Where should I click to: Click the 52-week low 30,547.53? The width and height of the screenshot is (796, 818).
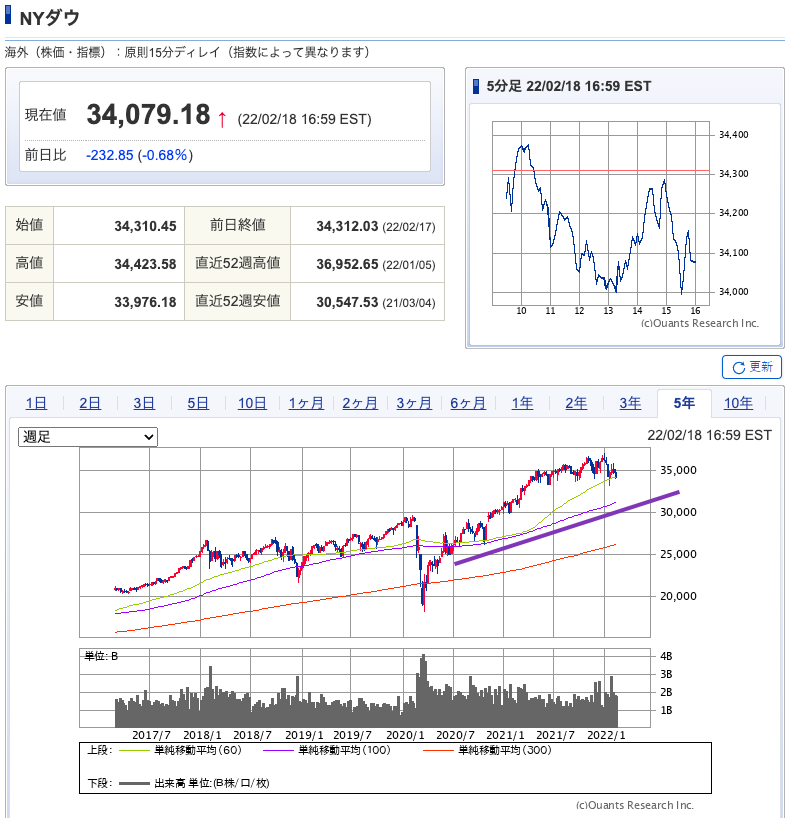coord(347,303)
